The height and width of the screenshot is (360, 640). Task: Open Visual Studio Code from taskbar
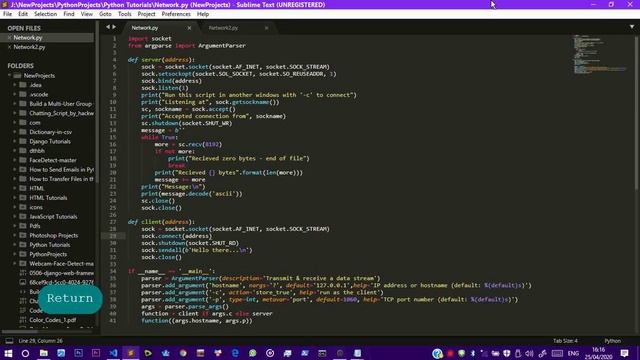113,353
